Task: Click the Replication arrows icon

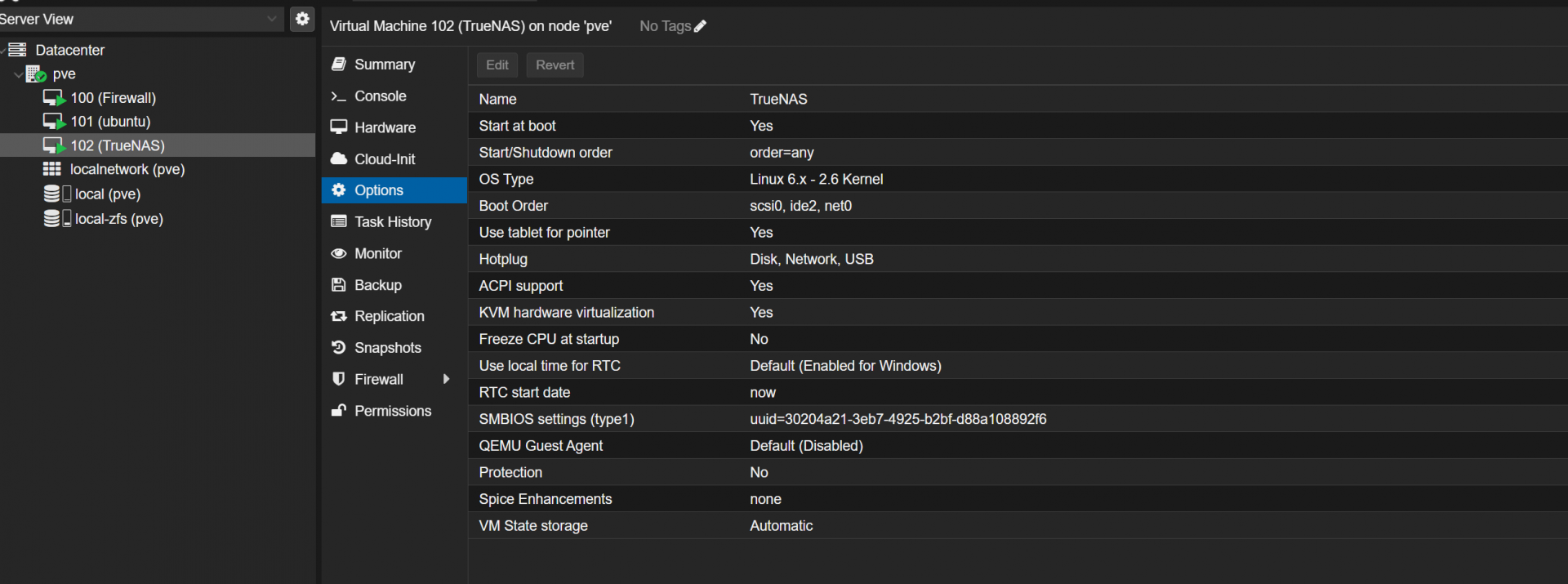Action: coord(339,316)
